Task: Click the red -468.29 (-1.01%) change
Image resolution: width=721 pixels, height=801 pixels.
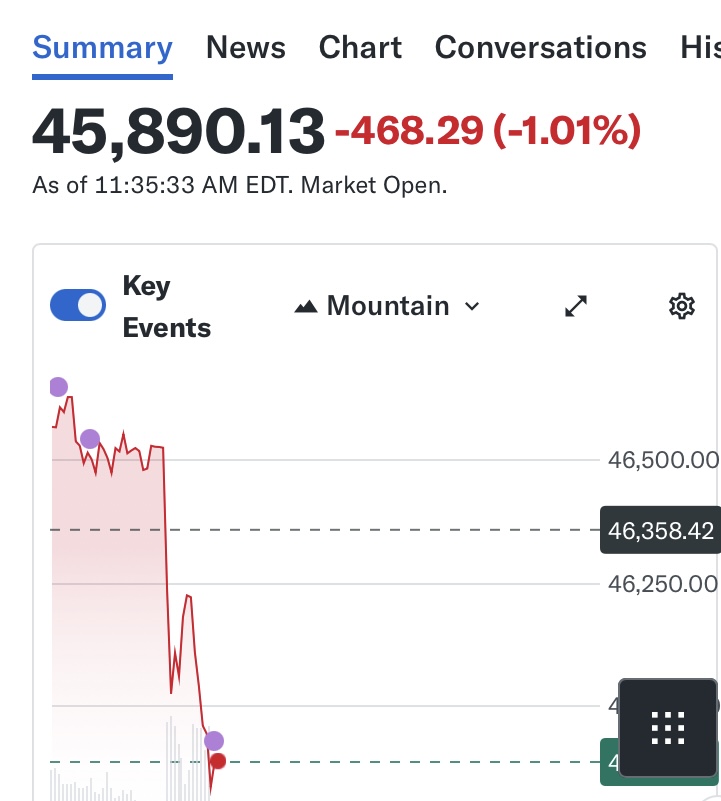Action: [487, 131]
